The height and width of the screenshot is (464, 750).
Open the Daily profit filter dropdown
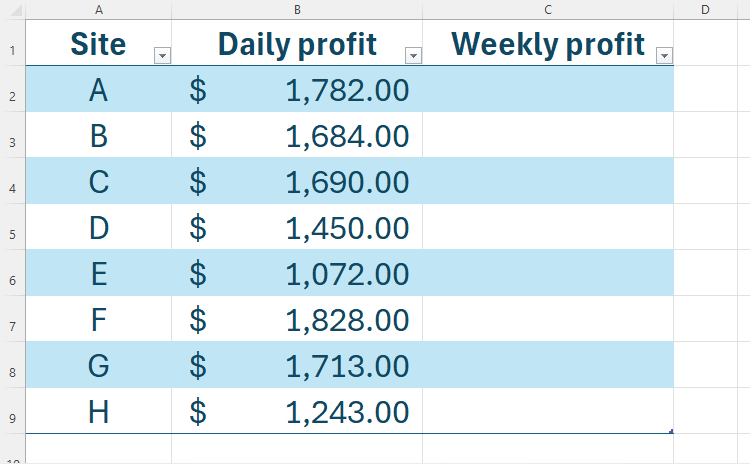point(413,56)
